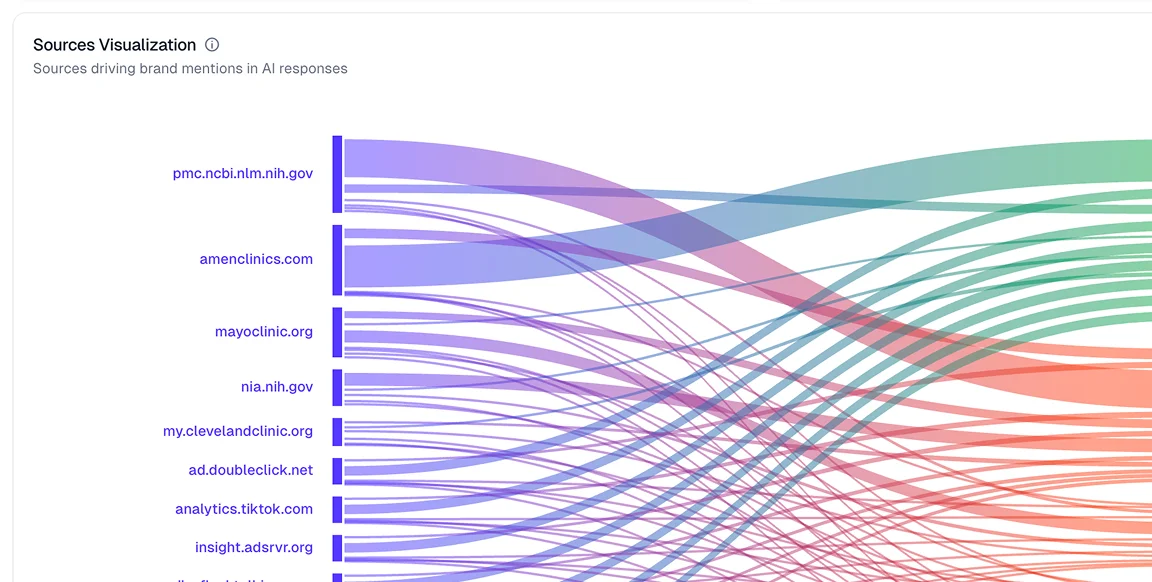Viewport: 1152px width, 582px height.
Task: Click the analytics.tiktok.com node bar
Action: coord(338,510)
